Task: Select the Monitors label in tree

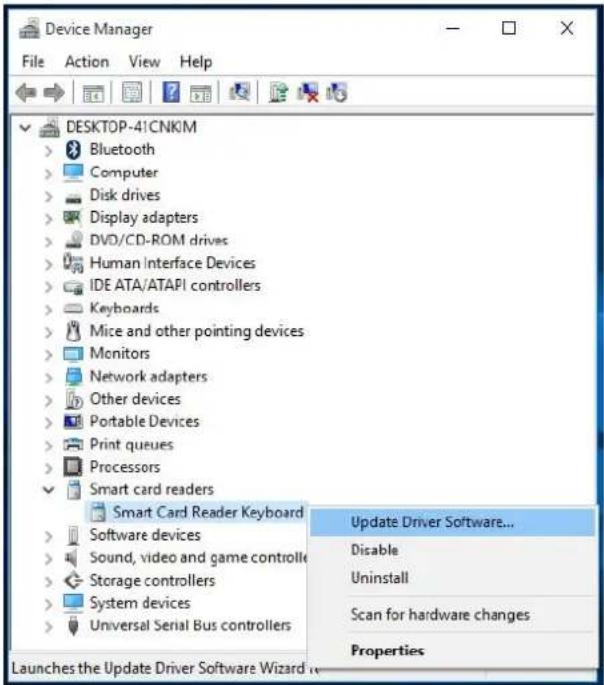Action: point(120,353)
